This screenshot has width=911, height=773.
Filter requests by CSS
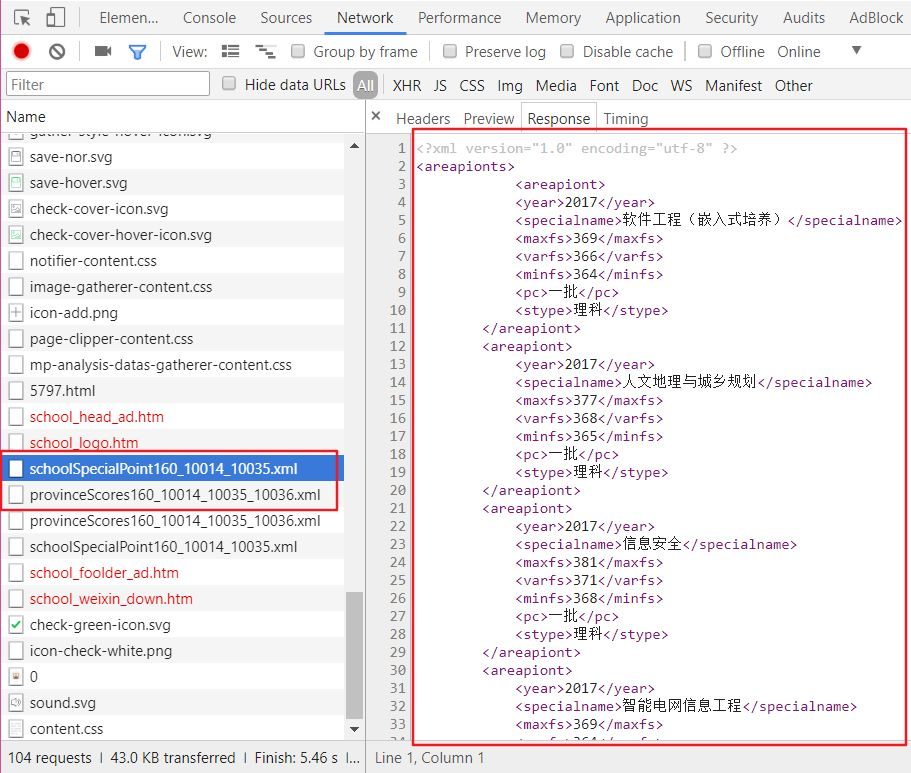pyautogui.click(x=472, y=85)
